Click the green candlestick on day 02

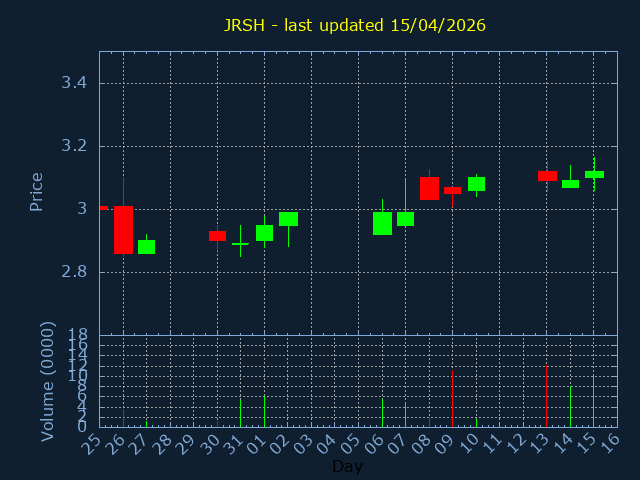(x=288, y=219)
